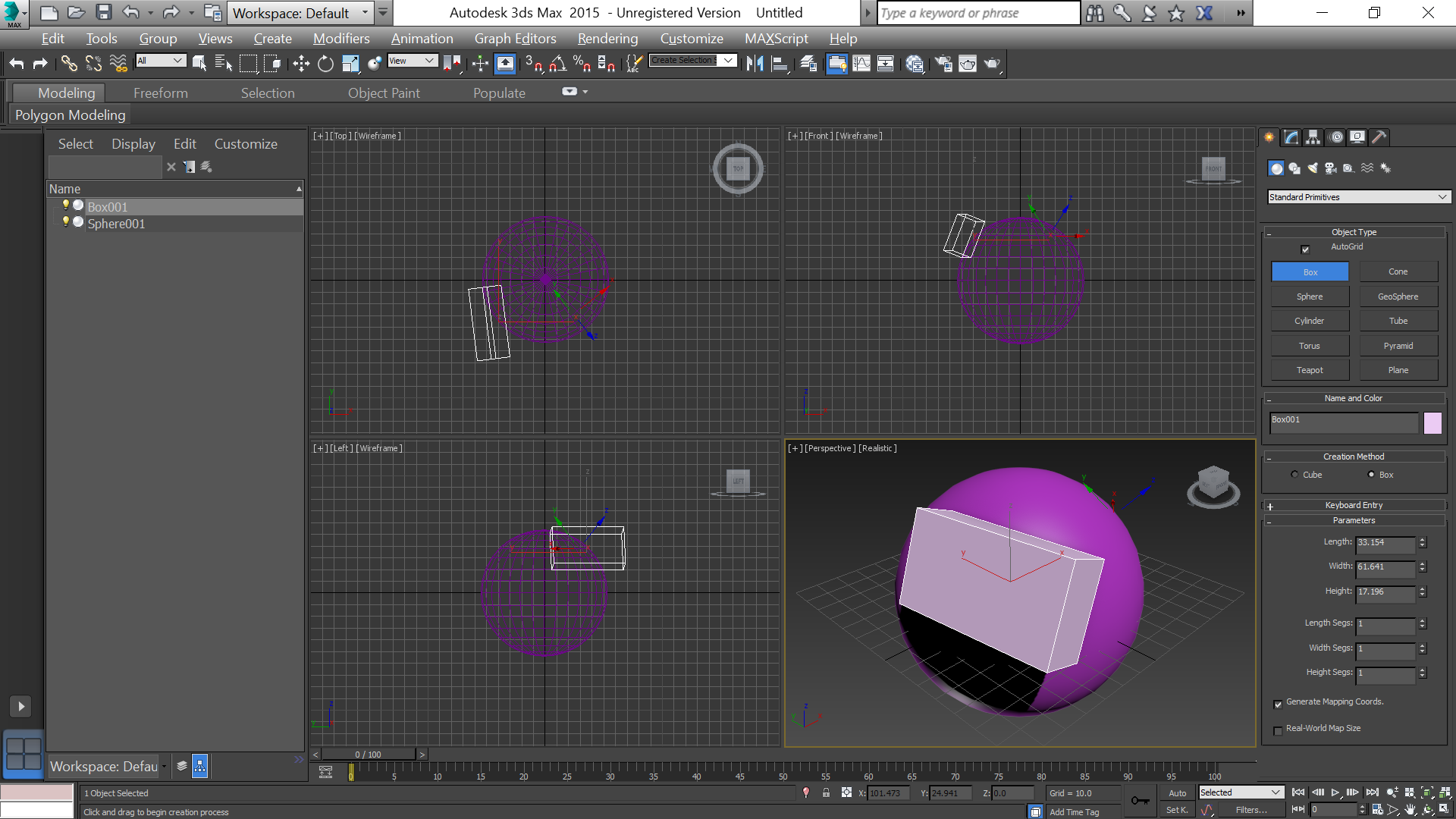Open the Modifiers menu
This screenshot has height=819, width=1456.
341,39
